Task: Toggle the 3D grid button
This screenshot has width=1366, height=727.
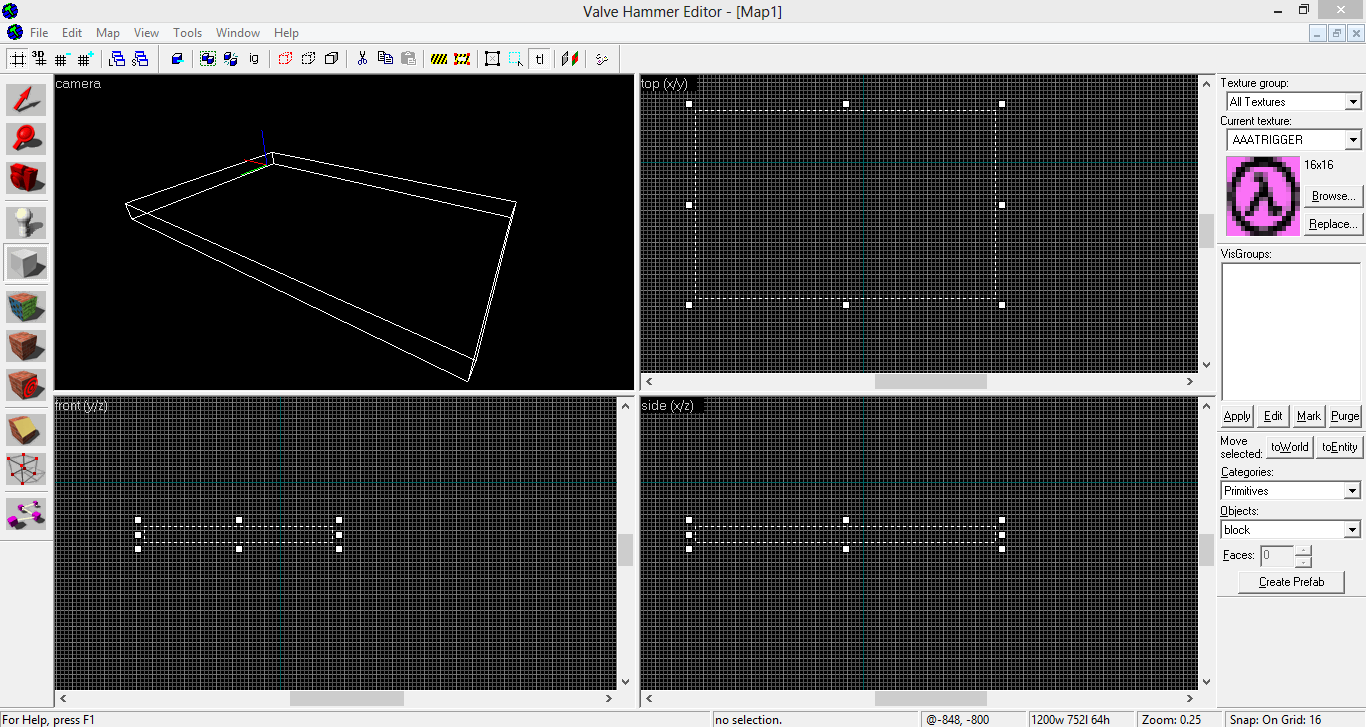Action: [39, 59]
